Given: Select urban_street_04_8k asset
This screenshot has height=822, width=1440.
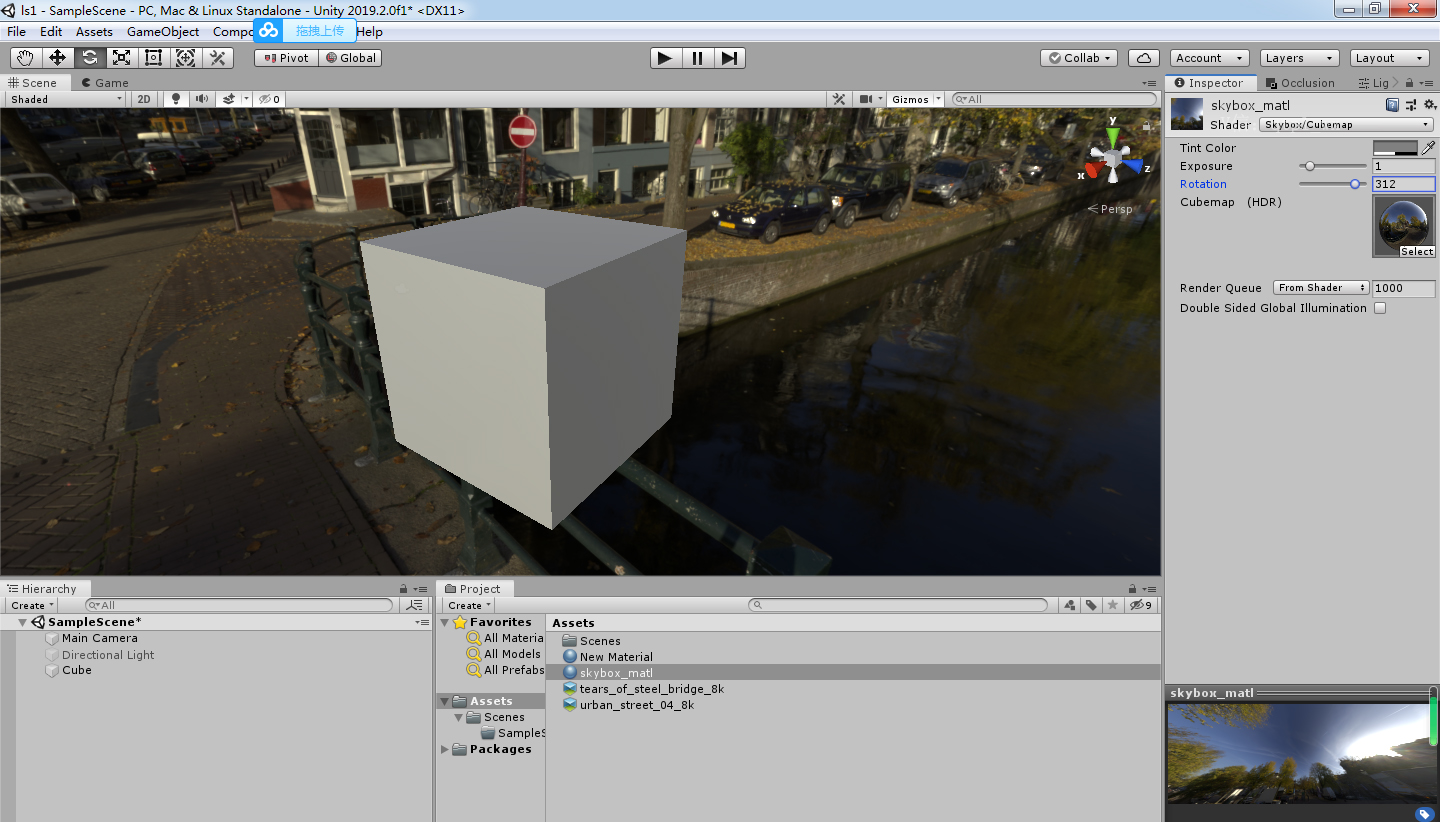Looking at the screenshot, I should click(636, 705).
